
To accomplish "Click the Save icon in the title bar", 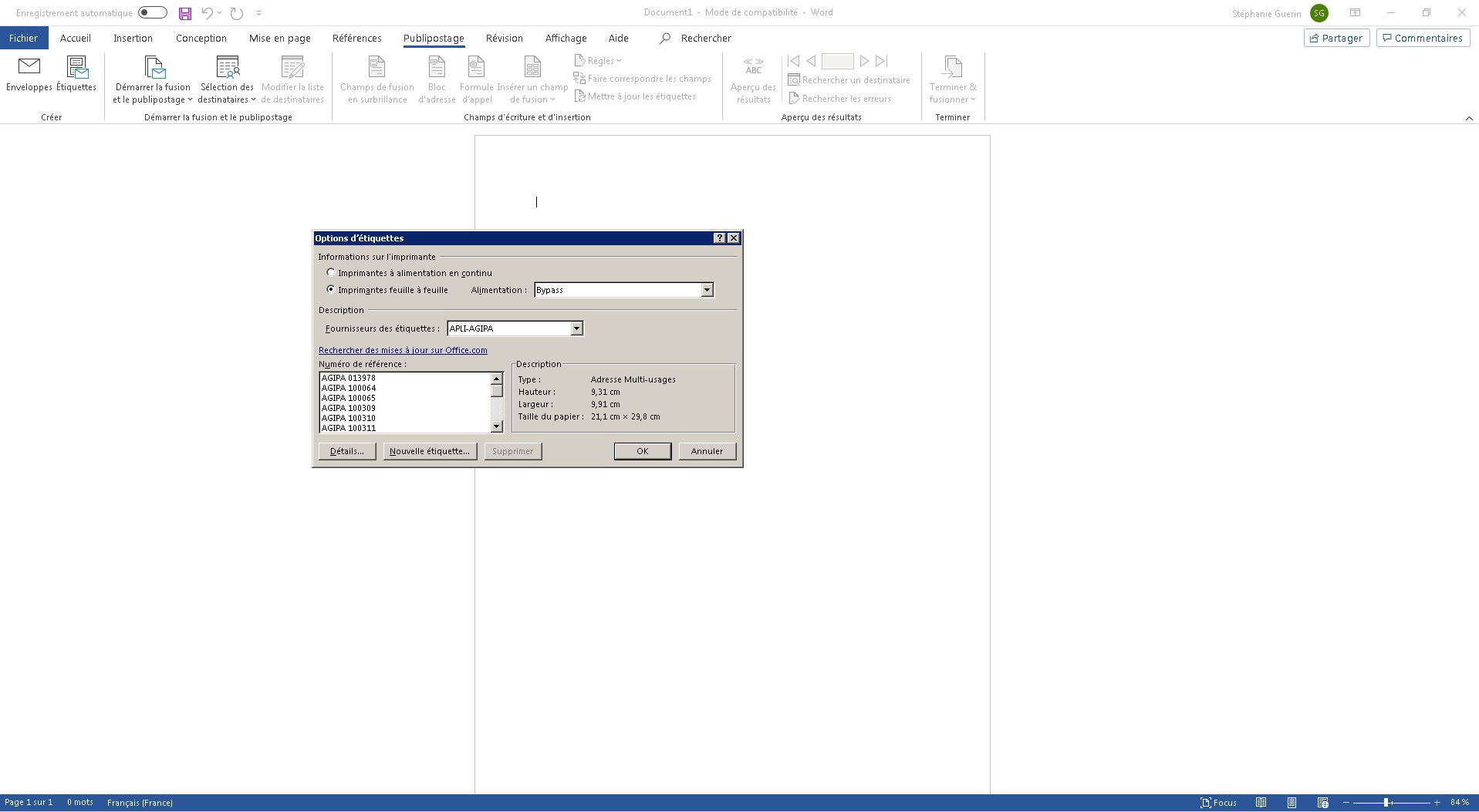I will coord(185,13).
